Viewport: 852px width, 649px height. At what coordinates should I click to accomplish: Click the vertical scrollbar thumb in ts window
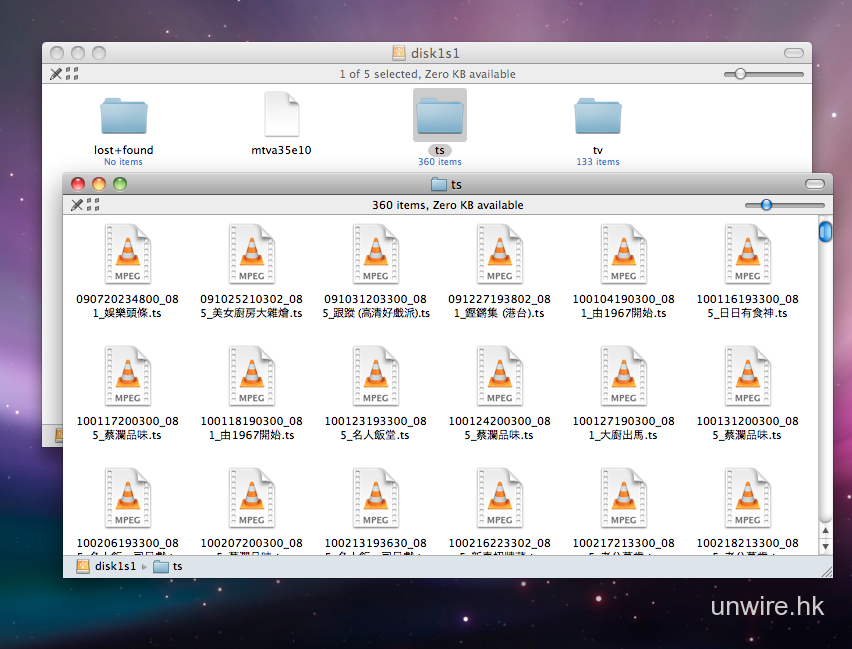click(825, 232)
